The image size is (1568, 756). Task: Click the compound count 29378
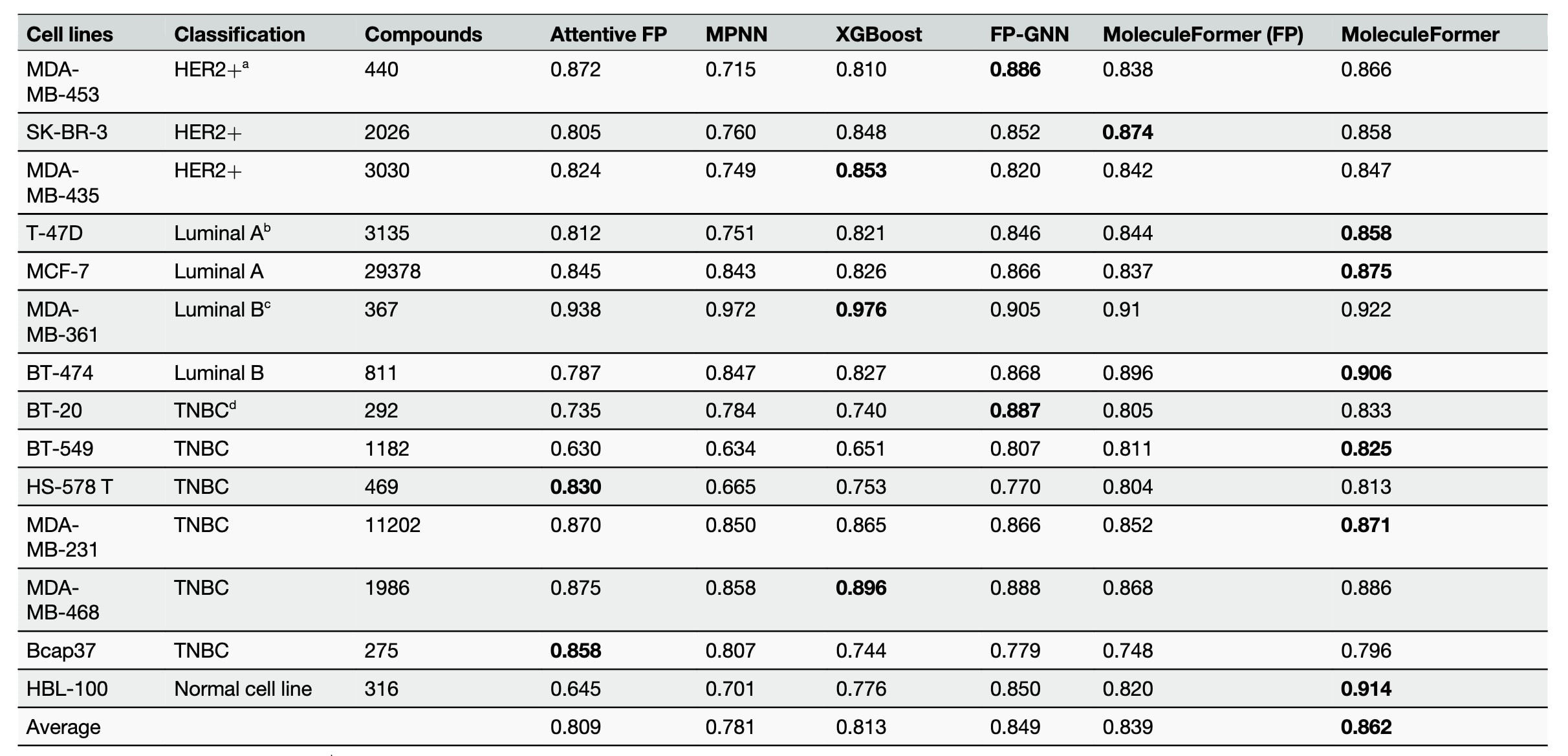tap(392, 271)
